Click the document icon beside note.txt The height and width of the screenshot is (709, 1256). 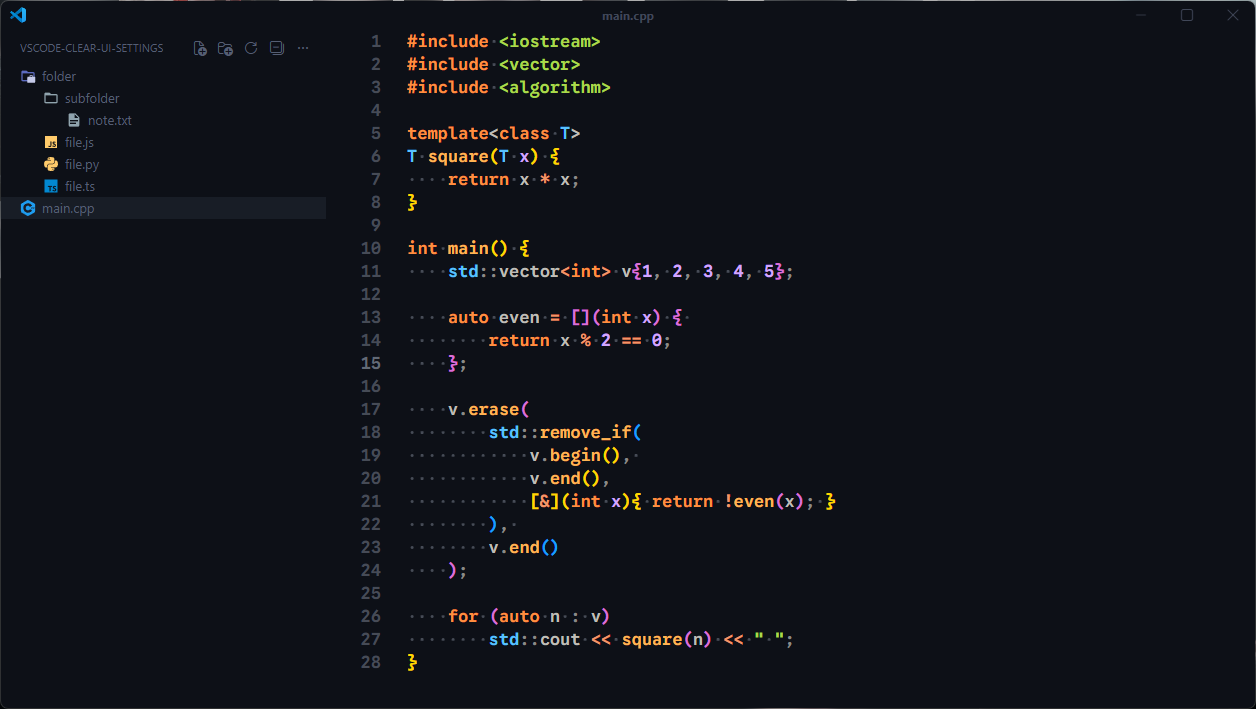pyautogui.click(x=74, y=120)
